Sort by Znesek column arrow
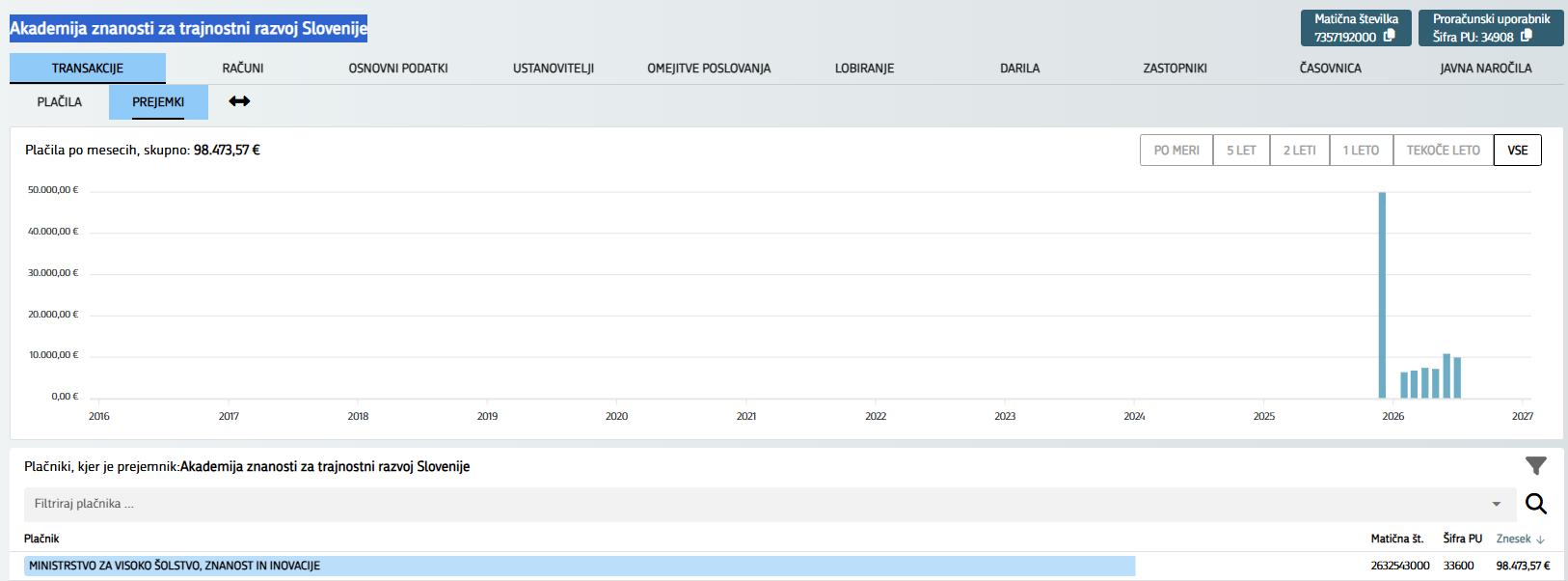This screenshot has height=581, width=1568. [1540, 539]
